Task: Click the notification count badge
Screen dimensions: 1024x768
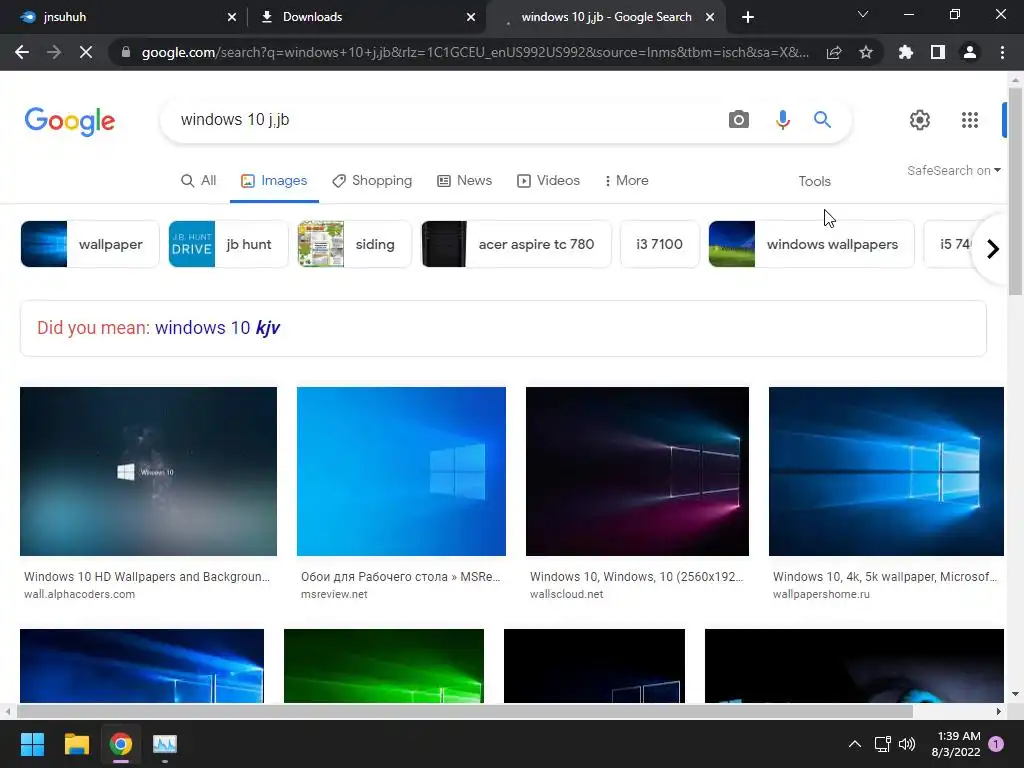Action: pyautogui.click(x=997, y=744)
